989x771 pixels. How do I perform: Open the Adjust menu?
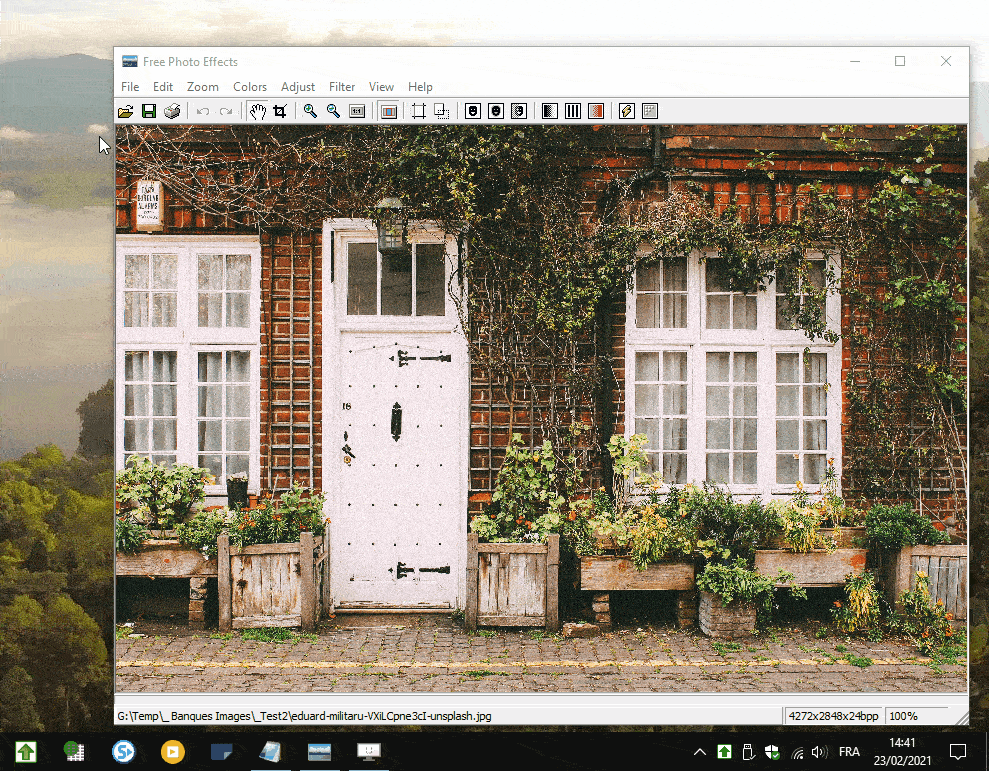point(298,87)
